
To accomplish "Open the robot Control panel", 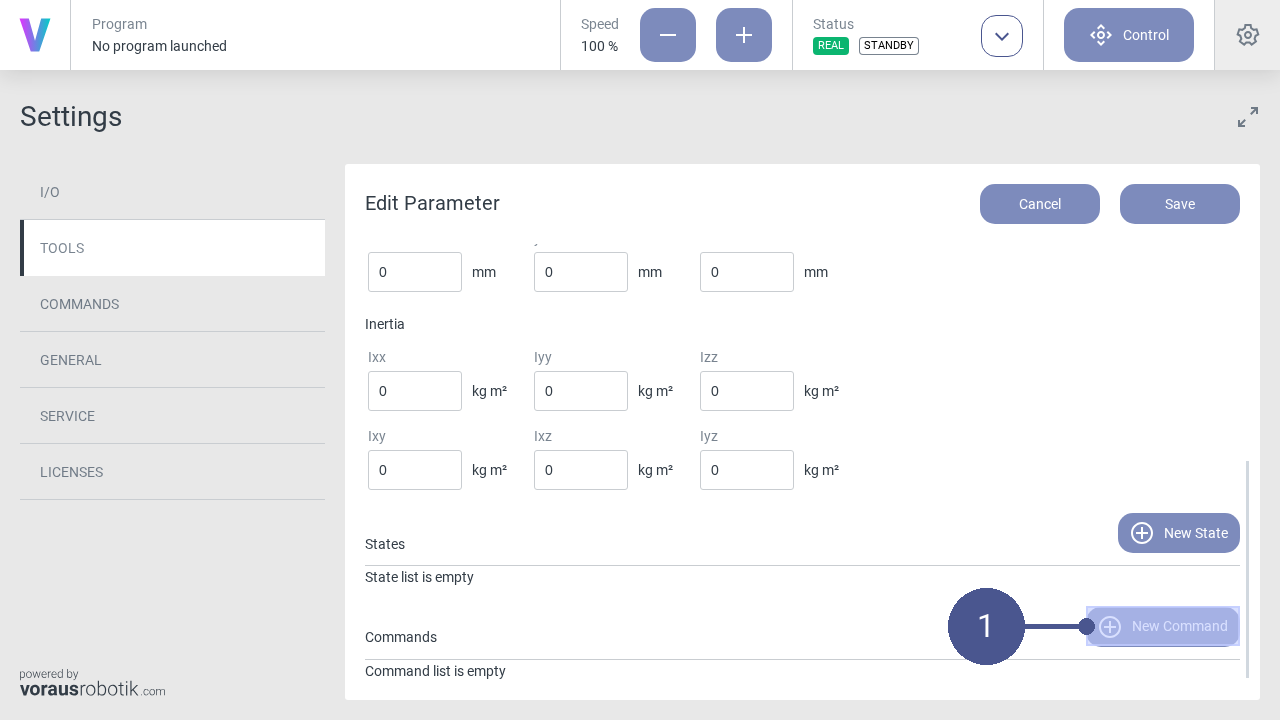I will [x=1128, y=35].
